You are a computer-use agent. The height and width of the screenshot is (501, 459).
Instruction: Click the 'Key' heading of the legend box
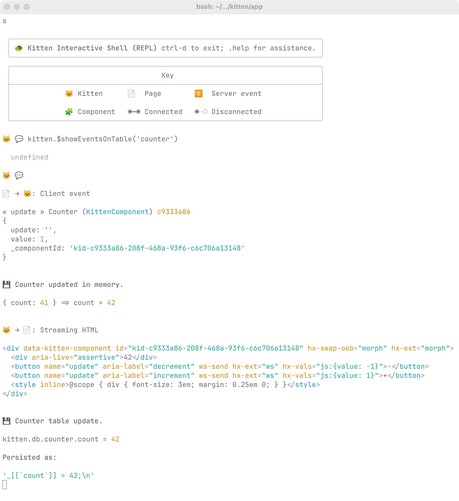click(x=167, y=75)
